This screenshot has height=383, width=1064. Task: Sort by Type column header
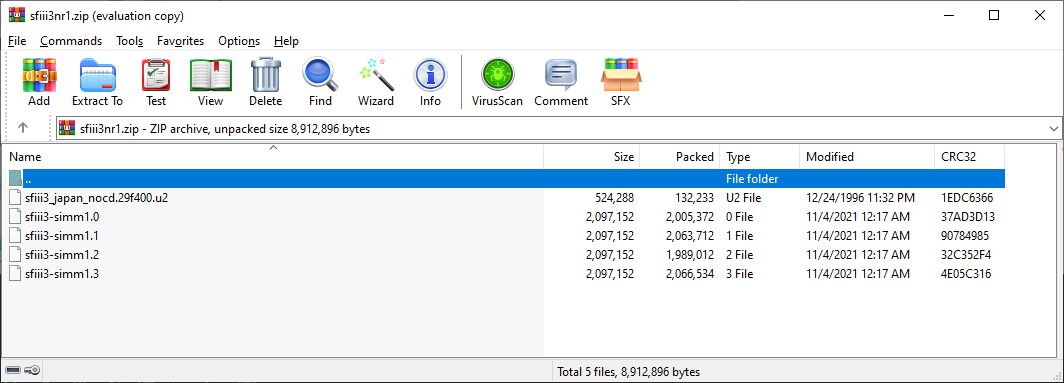pyautogui.click(x=759, y=157)
